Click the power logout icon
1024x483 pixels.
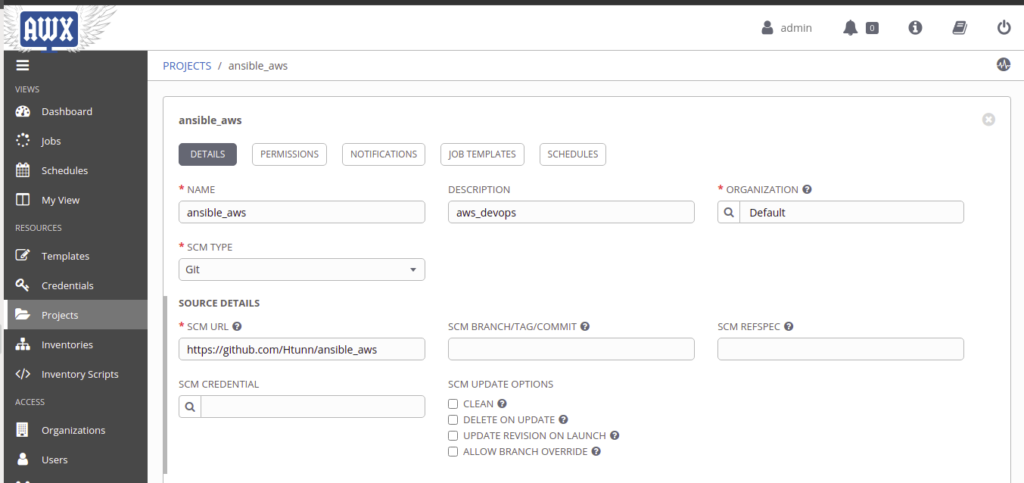click(1004, 27)
